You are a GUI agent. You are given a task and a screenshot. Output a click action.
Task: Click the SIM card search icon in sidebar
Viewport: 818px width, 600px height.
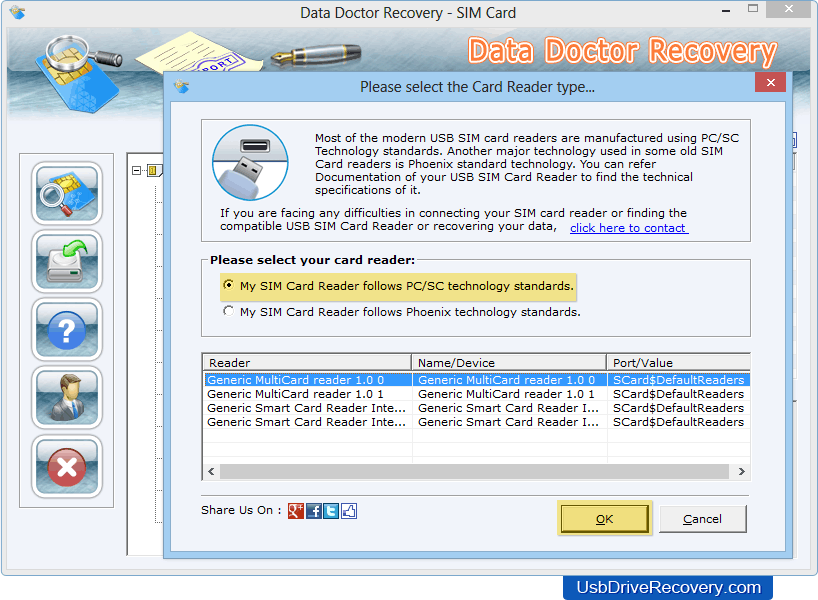pos(67,193)
